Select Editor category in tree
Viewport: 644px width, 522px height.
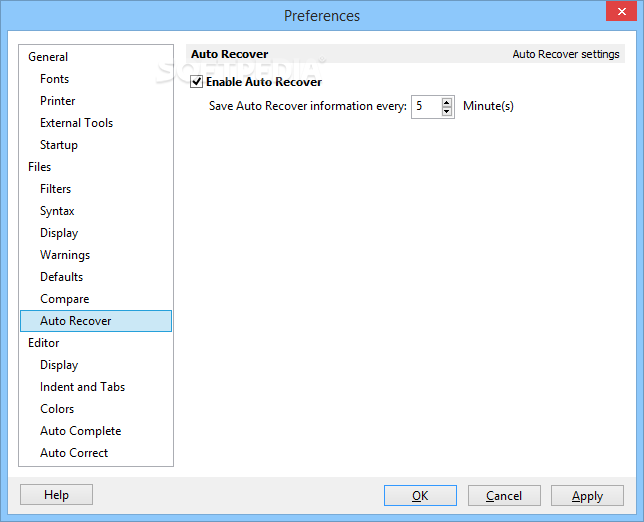pos(44,343)
